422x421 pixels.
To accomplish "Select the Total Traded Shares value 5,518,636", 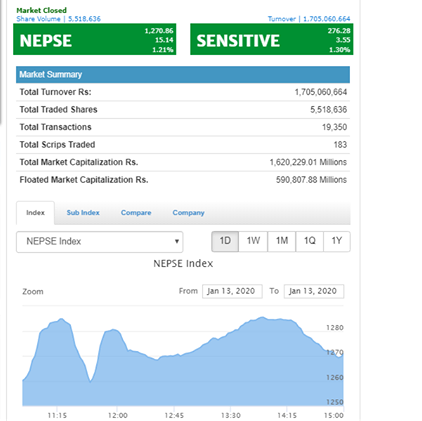I will tap(328, 110).
